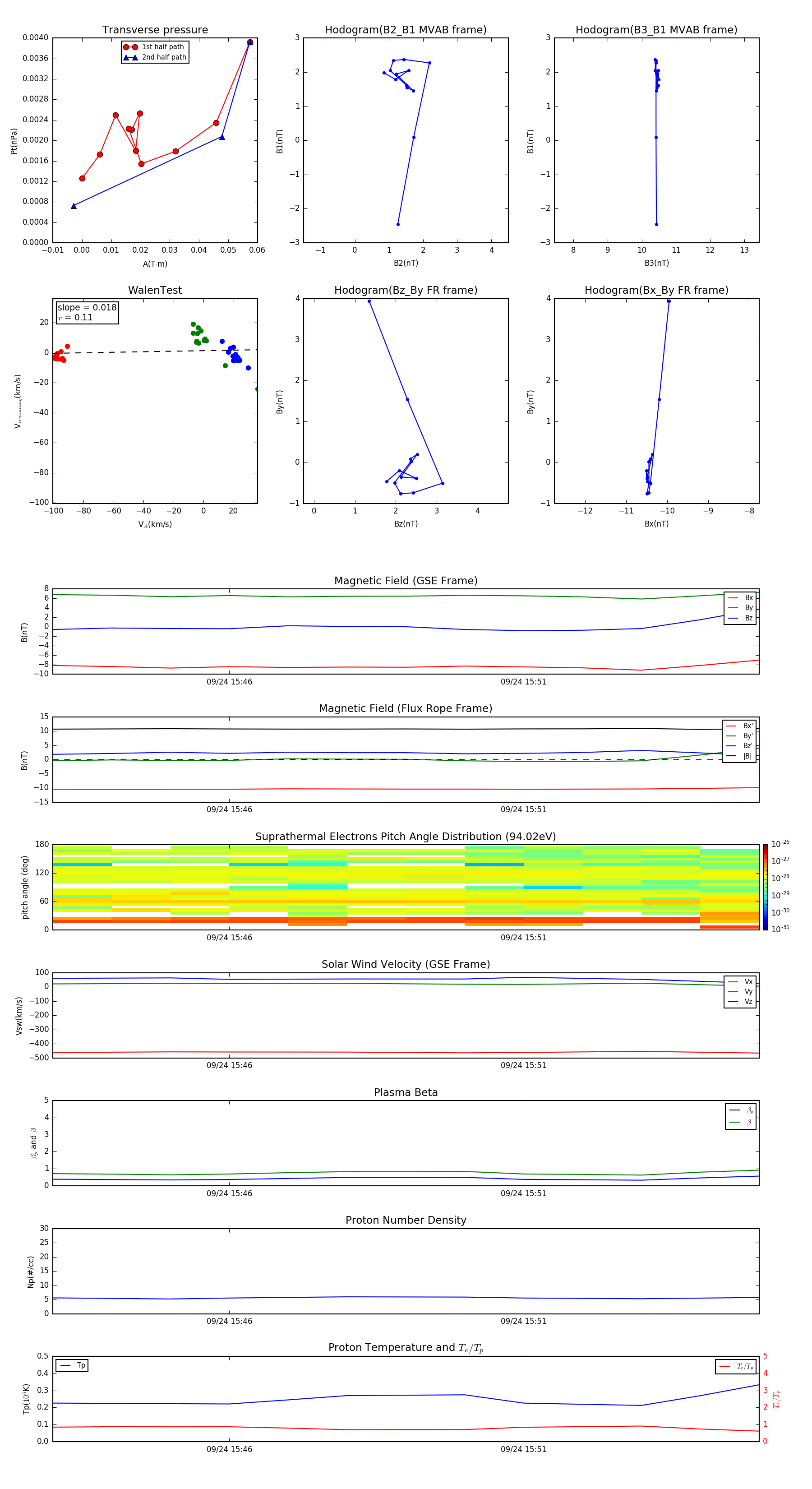Viewport: 812px width, 1489px height.
Task: Click the "Proton Temperature and Te/Tp" title
Action: pyautogui.click(x=406, y=1348)
